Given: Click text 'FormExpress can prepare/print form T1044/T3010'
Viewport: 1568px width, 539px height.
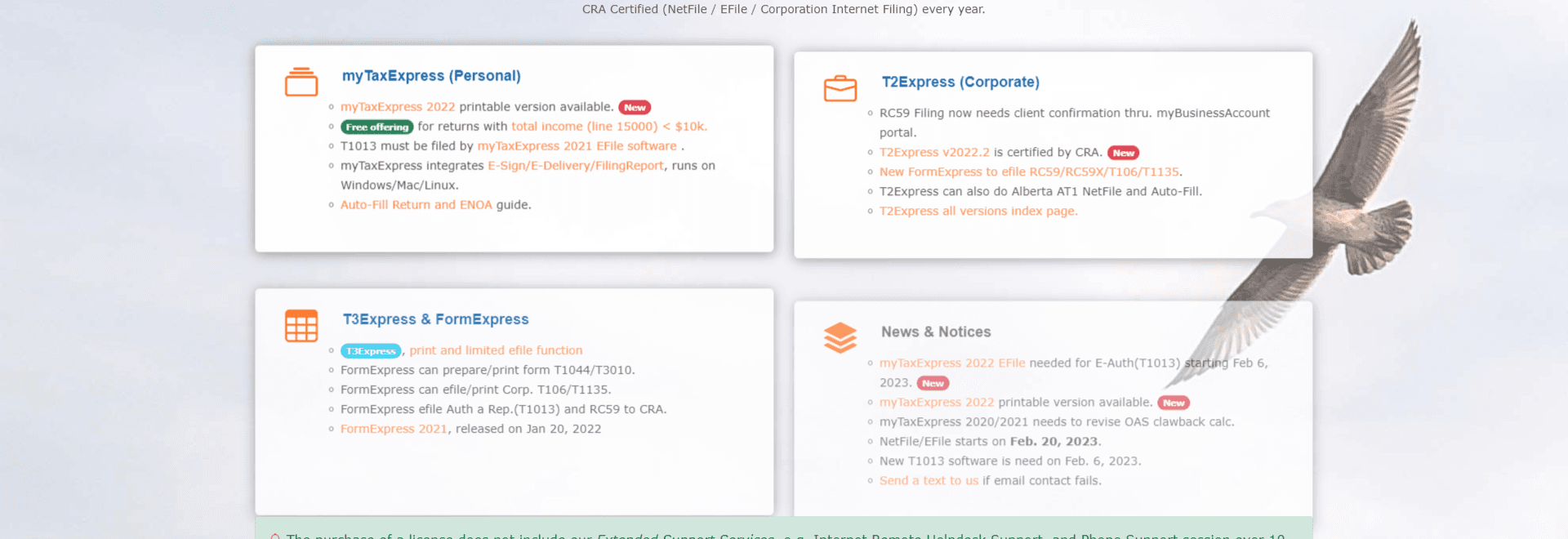Looking at the screenshot, I should click(488, 370).
